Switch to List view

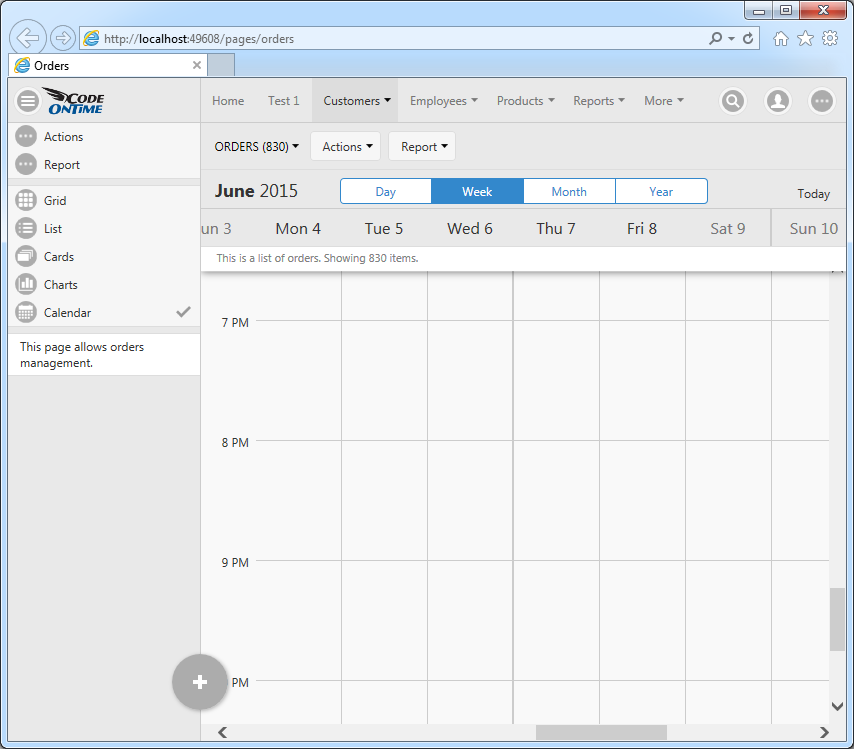point(104,229)
